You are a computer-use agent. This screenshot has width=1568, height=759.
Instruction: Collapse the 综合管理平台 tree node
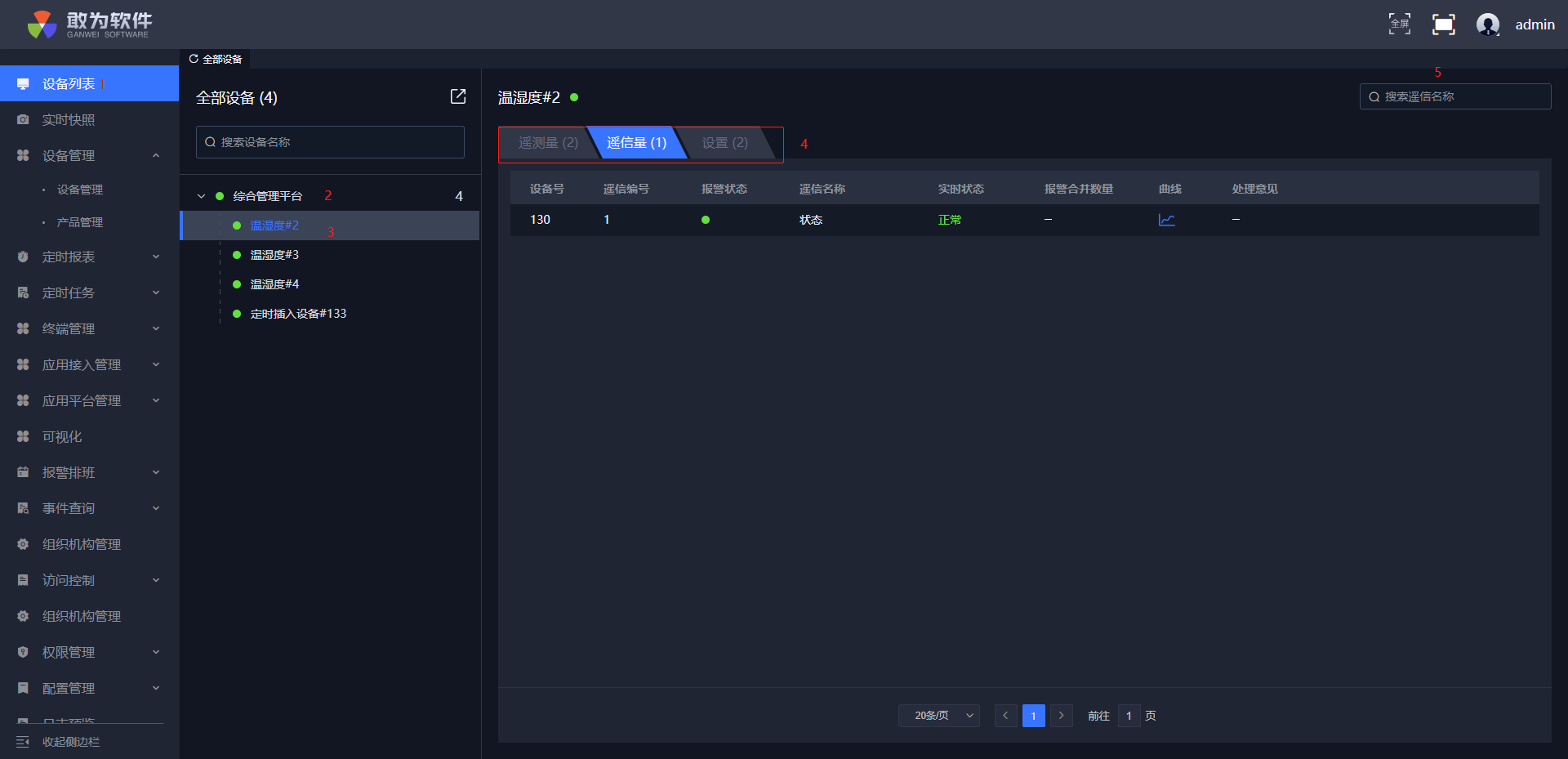pos(201,196)
